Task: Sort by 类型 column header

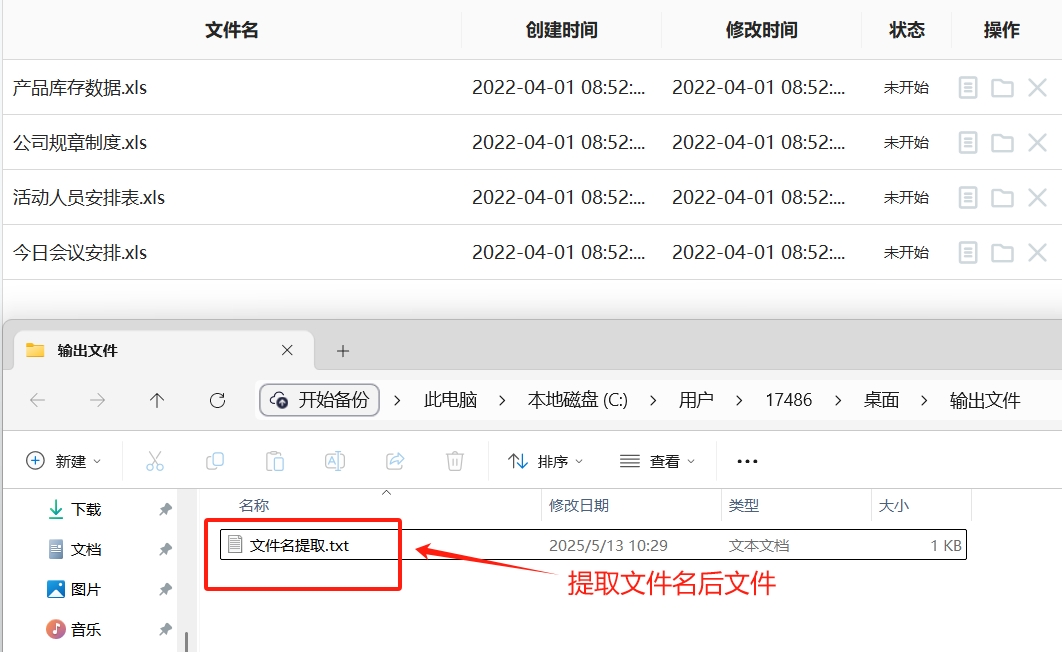Action: click(744, 506)
